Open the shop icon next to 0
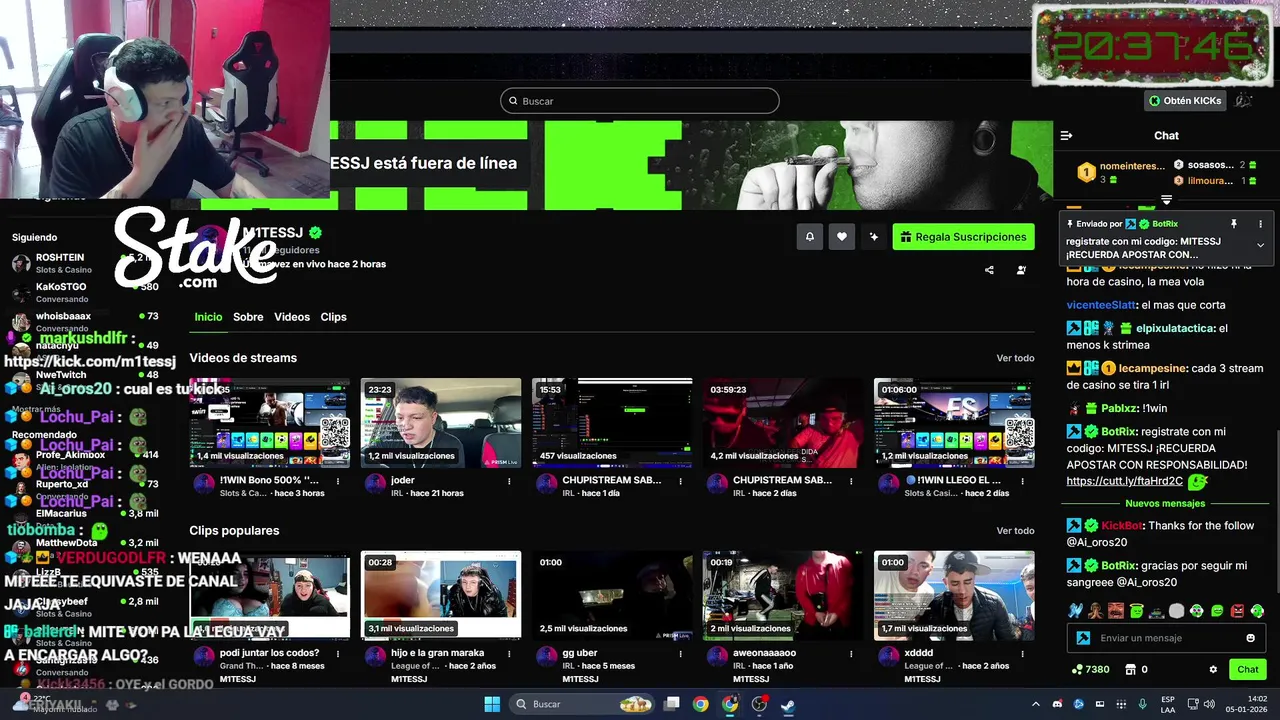Screen dimensions: 1280x720 coord(1130,670)
